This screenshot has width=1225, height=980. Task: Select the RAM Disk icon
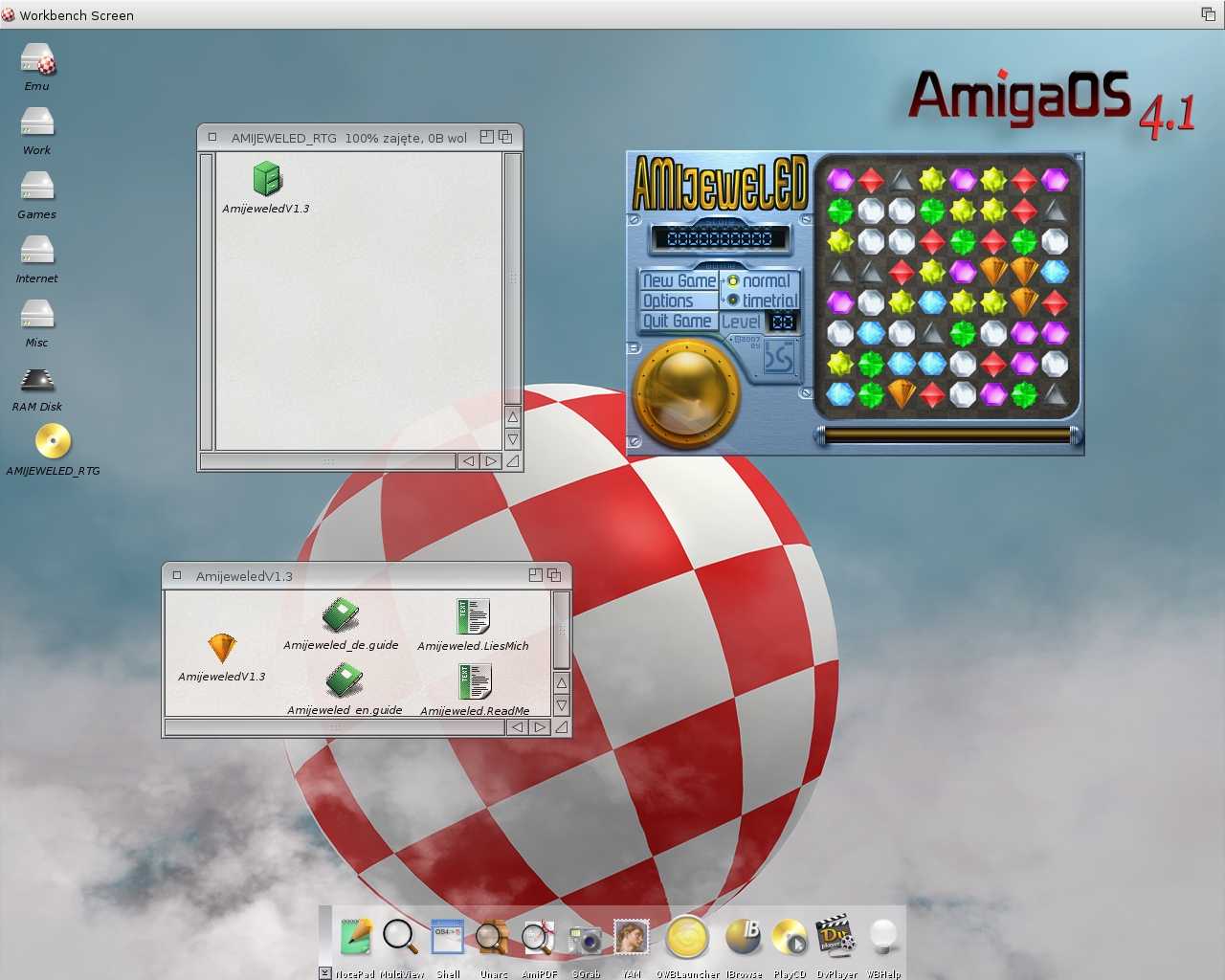point(37,380)
